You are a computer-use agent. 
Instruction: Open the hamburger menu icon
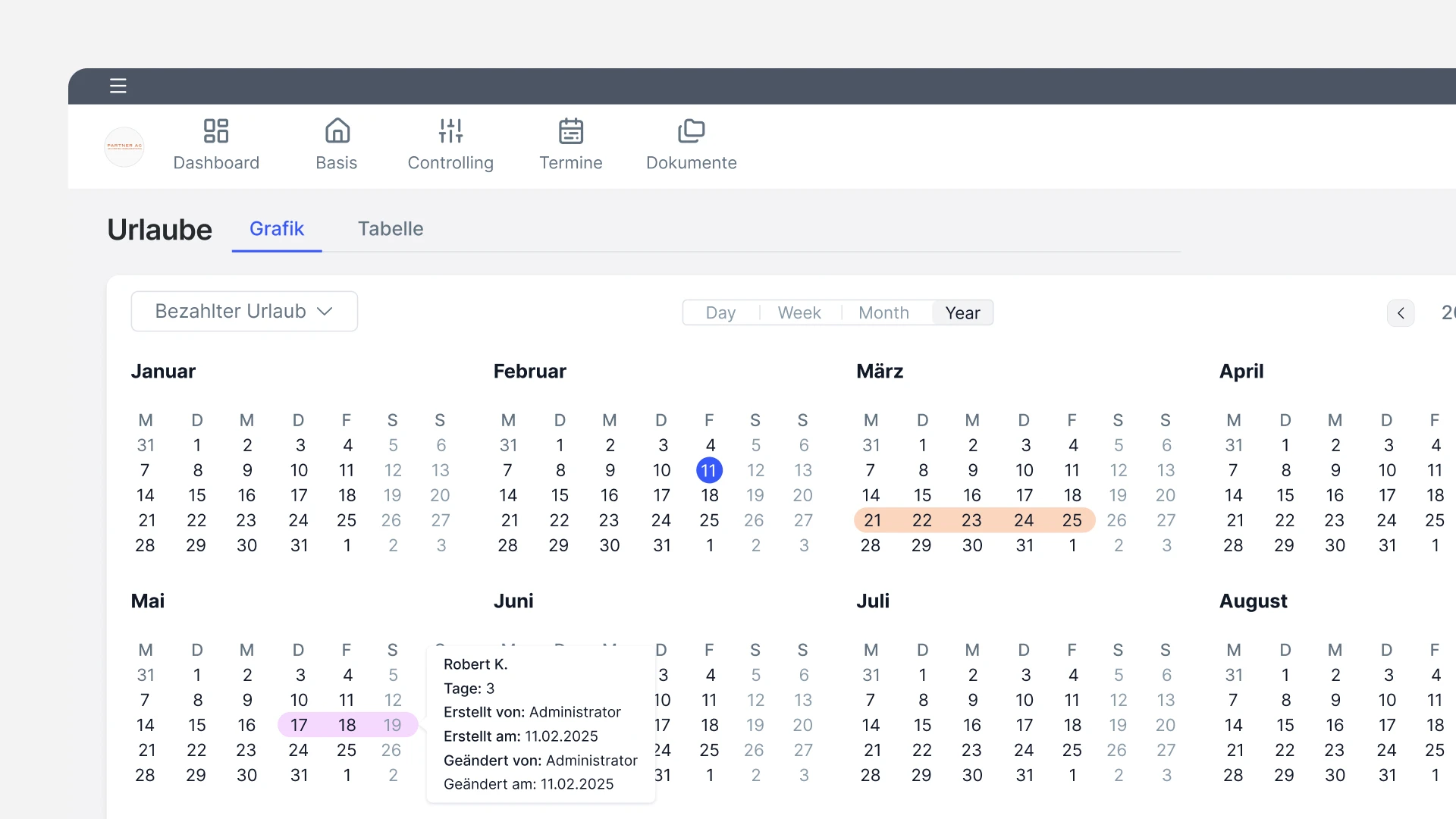[118, 86]
